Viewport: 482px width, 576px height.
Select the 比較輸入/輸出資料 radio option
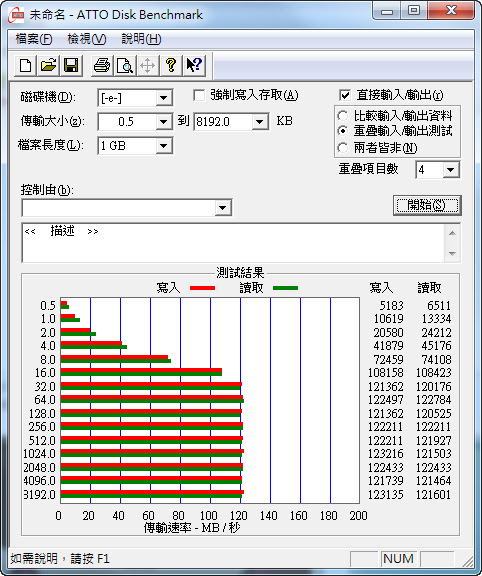[342, 116]
